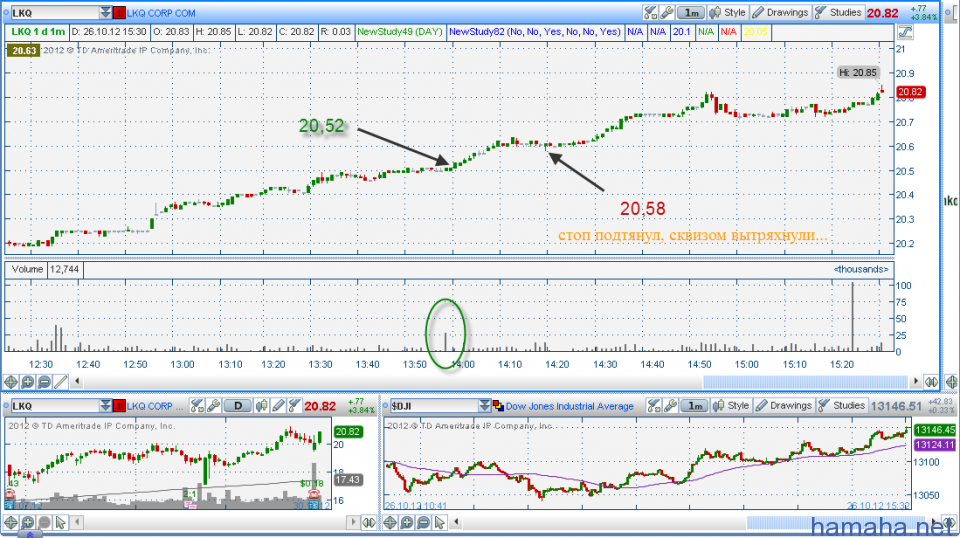
Task: Click truncated LKQ CORP name in daily chart
Action: click(155, 406)
